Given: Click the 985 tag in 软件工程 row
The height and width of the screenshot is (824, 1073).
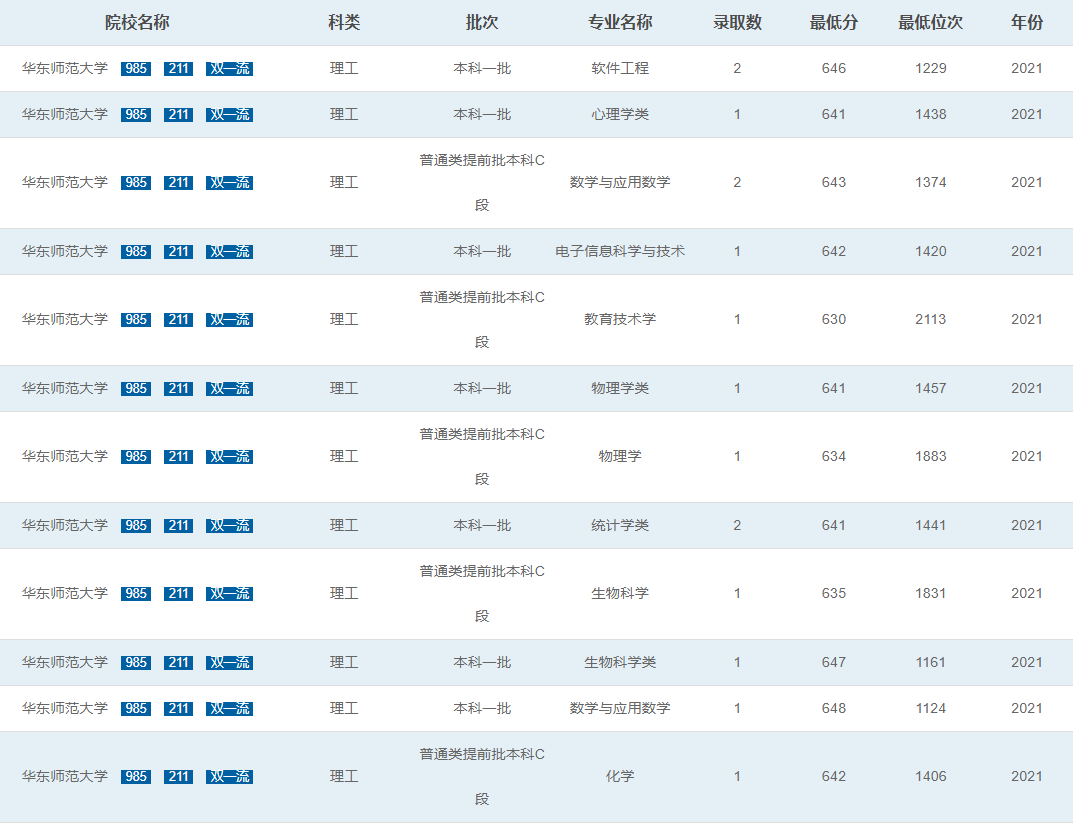Looking at the screenshot, I should tap(135, 68).
